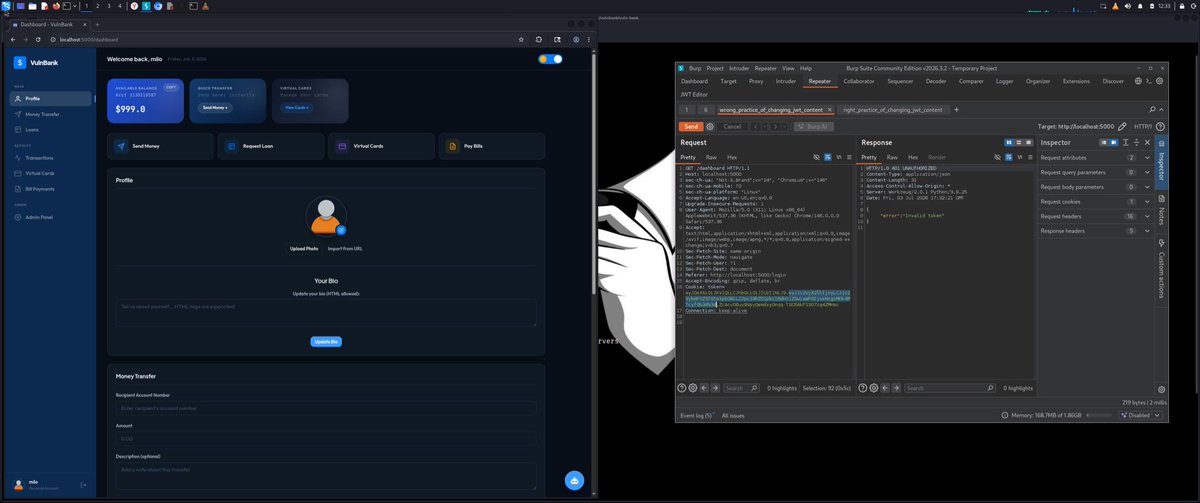
Task: Expand Response headers in Inspector
Action: click(1096, 231)
